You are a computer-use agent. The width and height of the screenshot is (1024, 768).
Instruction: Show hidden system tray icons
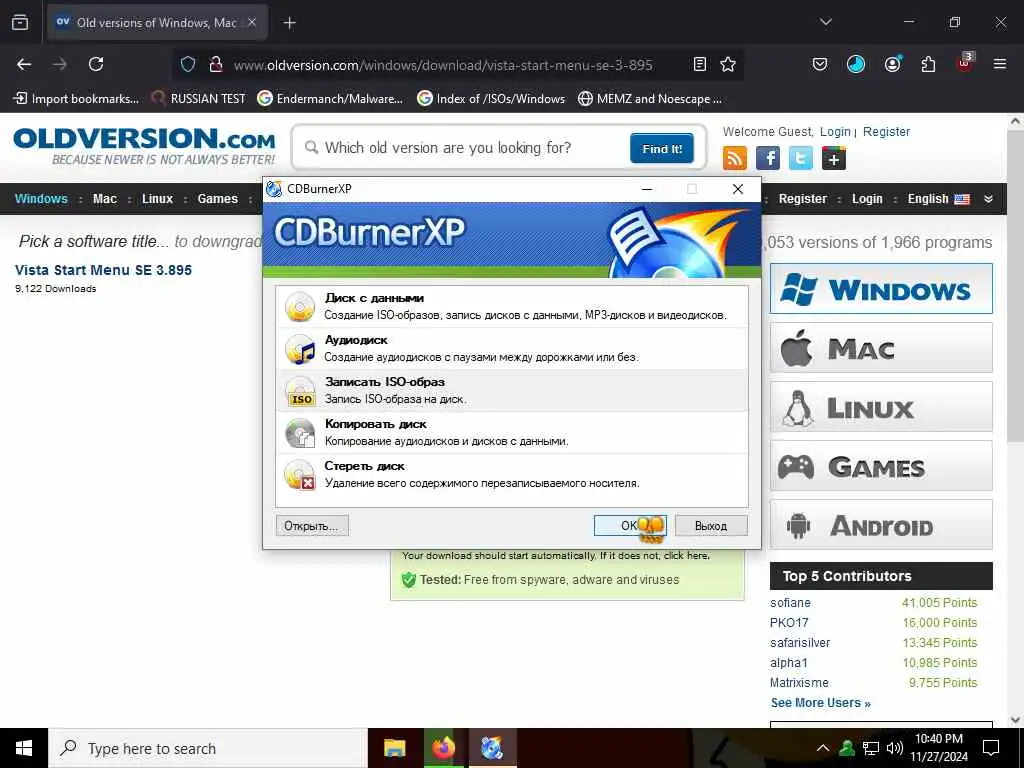pyautogui.click(x=823, y=748)
